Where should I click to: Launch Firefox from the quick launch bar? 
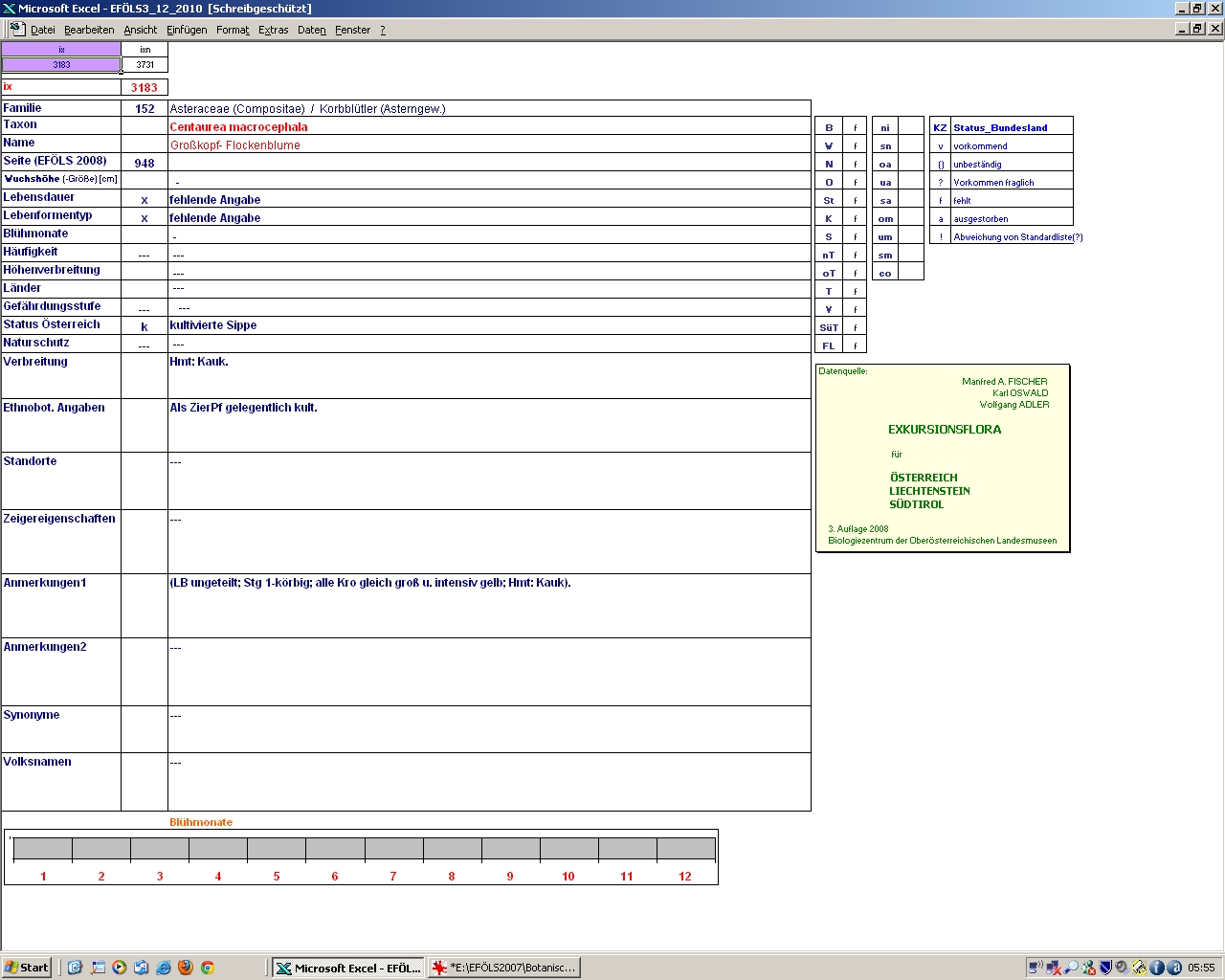(x=185, y=968)
